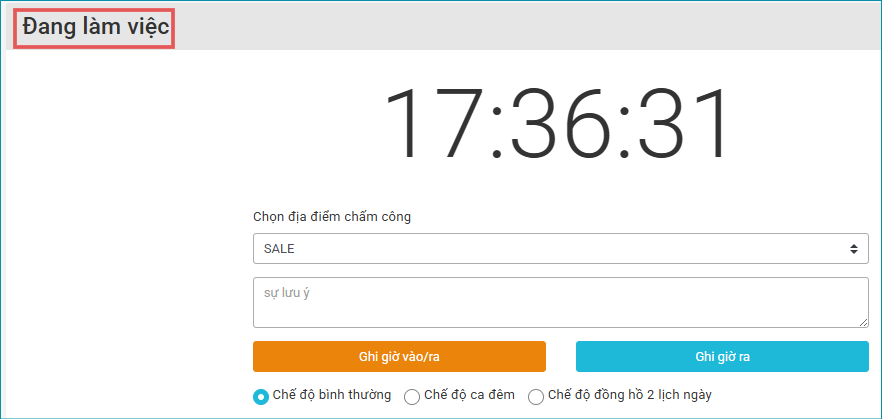
Task: Click the gray header bar beside the heading
Action: point(520,26)
